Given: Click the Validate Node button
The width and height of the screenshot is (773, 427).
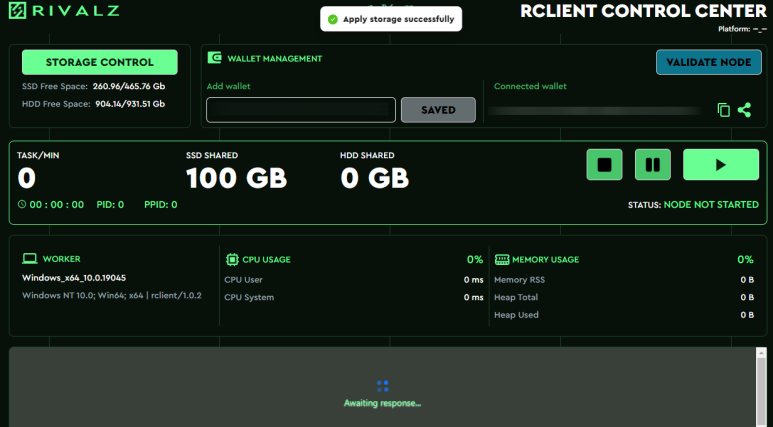Looking at the screenshot, I should pyautogui.click(x=708, y=62).
